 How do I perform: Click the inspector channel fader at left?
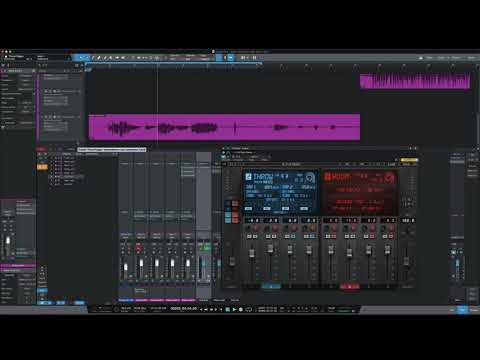click(8, 241)
